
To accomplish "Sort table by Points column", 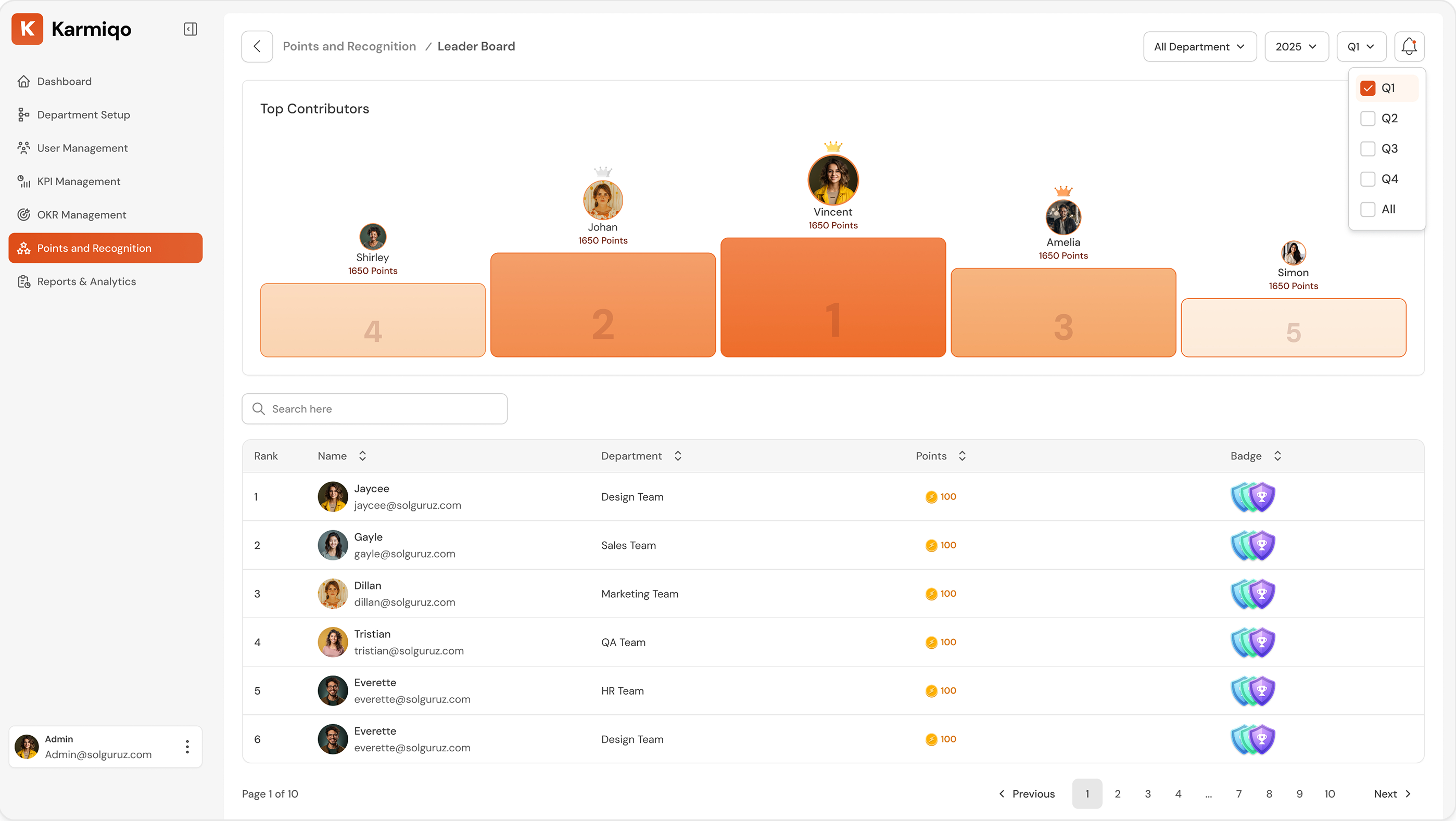I will [962, 456].
